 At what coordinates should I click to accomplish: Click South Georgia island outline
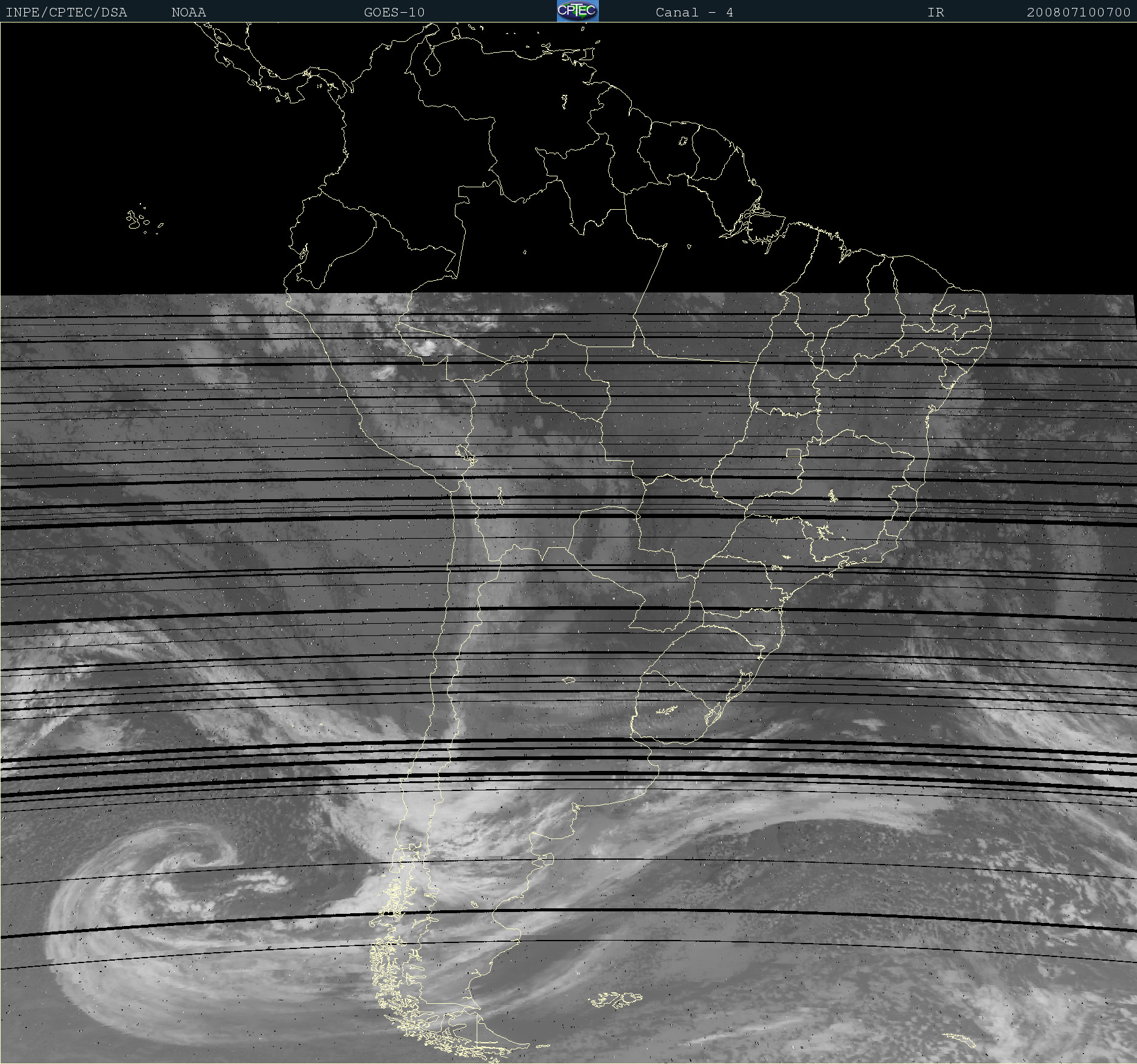pos(961,1038)
